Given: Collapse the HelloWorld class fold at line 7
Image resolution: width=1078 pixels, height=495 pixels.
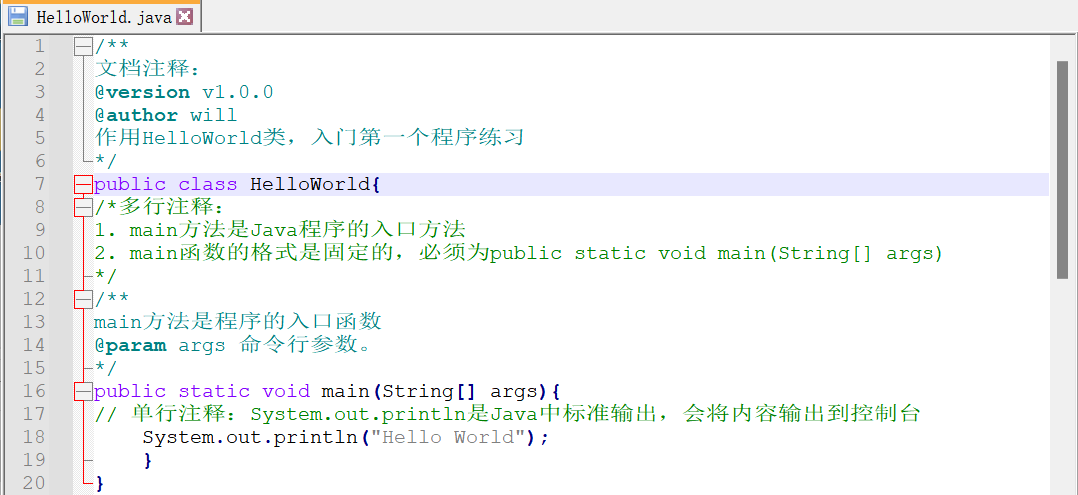Looking at the screenshot, I should [x=83, y=184].
